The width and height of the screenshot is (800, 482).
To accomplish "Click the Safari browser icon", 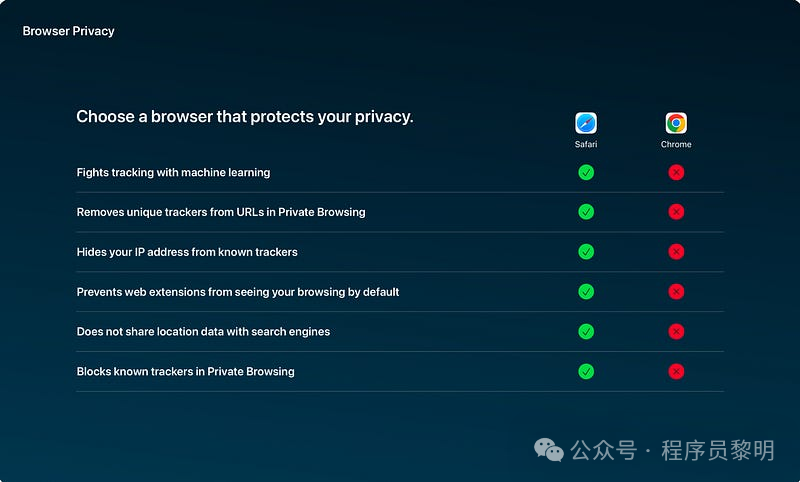I will 586,123.
